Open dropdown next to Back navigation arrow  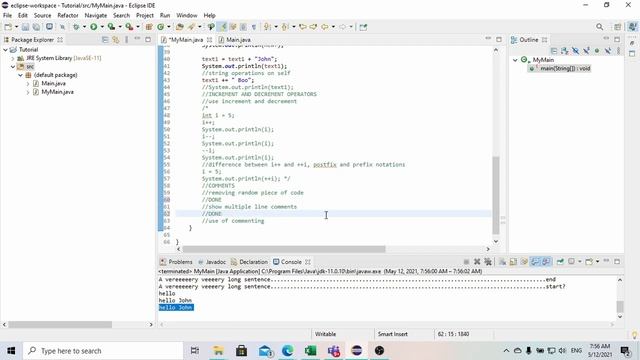(333, 27)
